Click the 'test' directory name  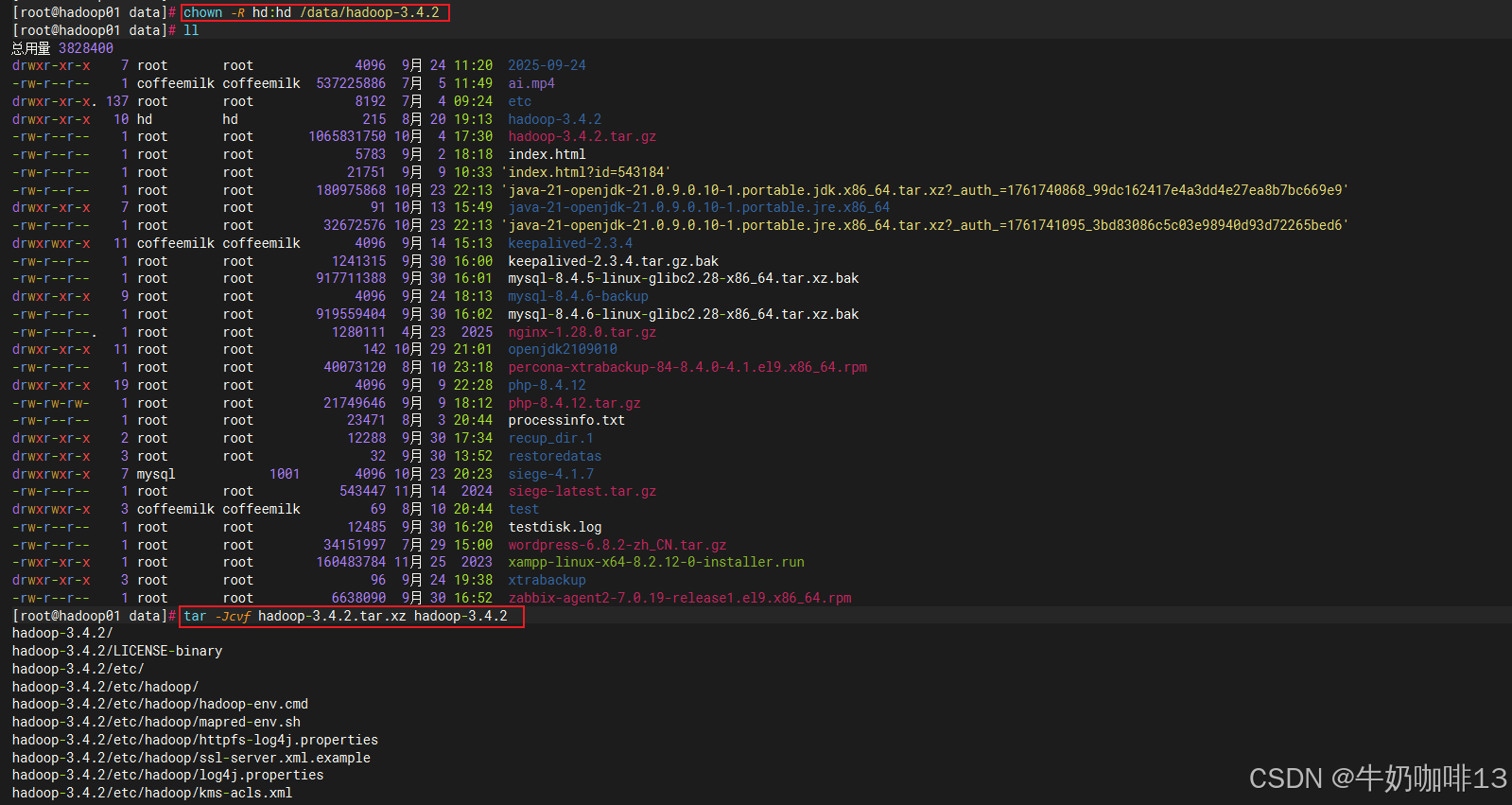coord(524,509)
